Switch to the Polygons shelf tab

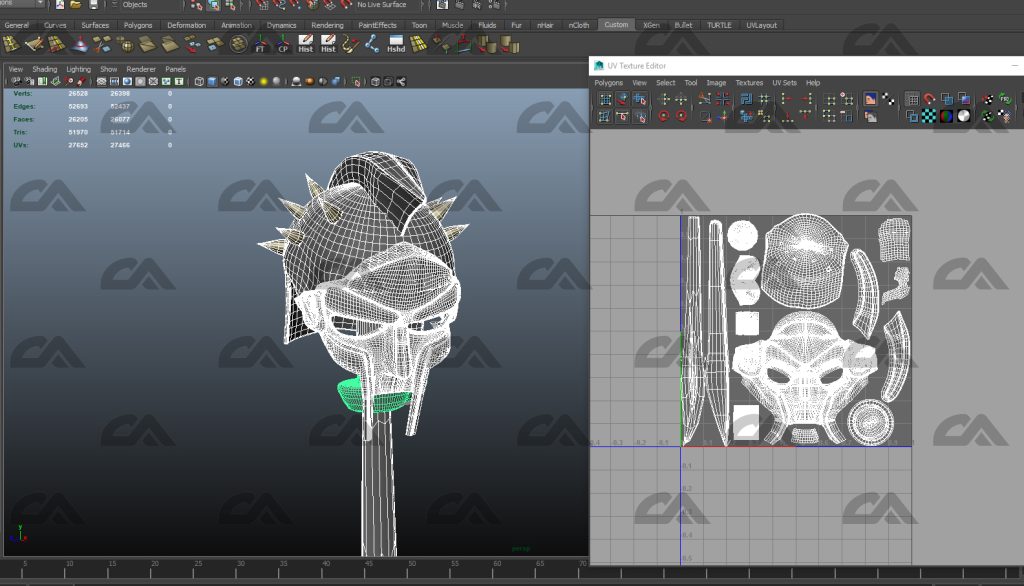click(138, 25)
